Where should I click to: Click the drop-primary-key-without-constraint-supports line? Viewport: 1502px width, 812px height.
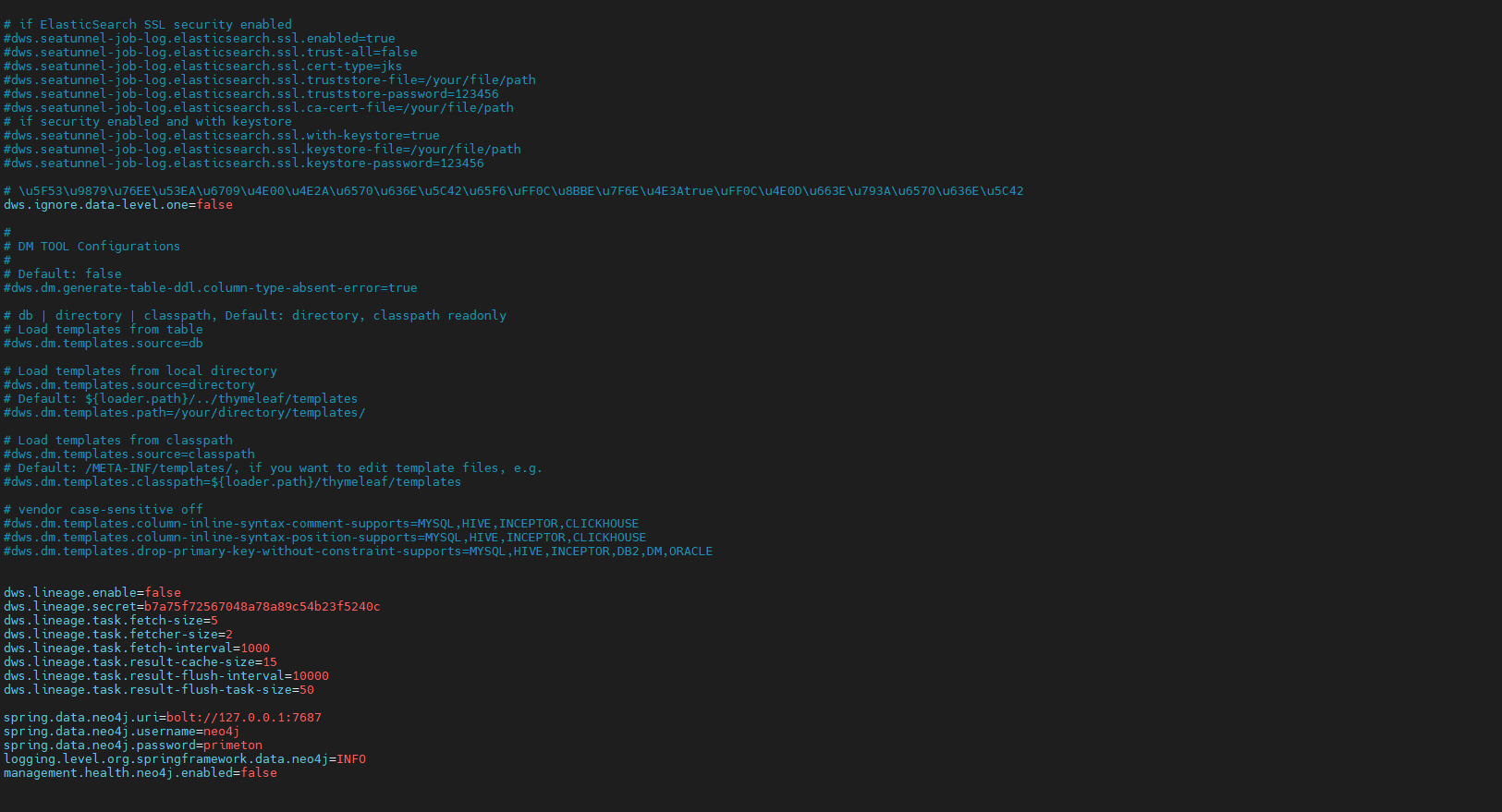point(359,551)
